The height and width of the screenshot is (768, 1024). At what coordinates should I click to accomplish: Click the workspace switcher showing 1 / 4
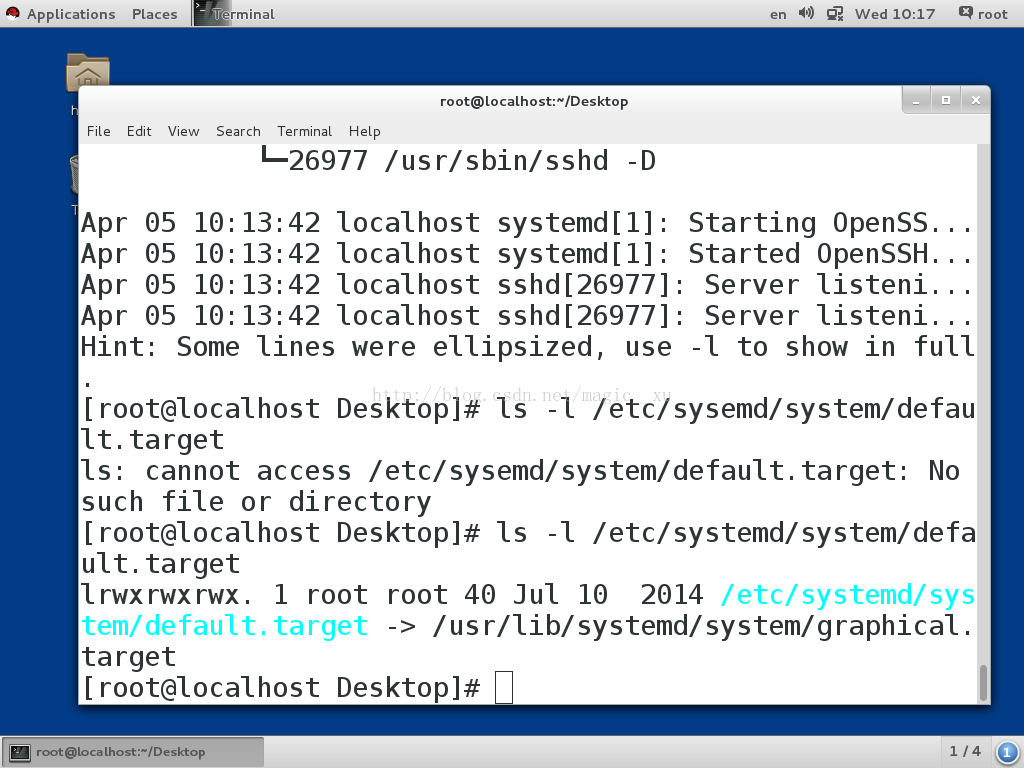965,751
